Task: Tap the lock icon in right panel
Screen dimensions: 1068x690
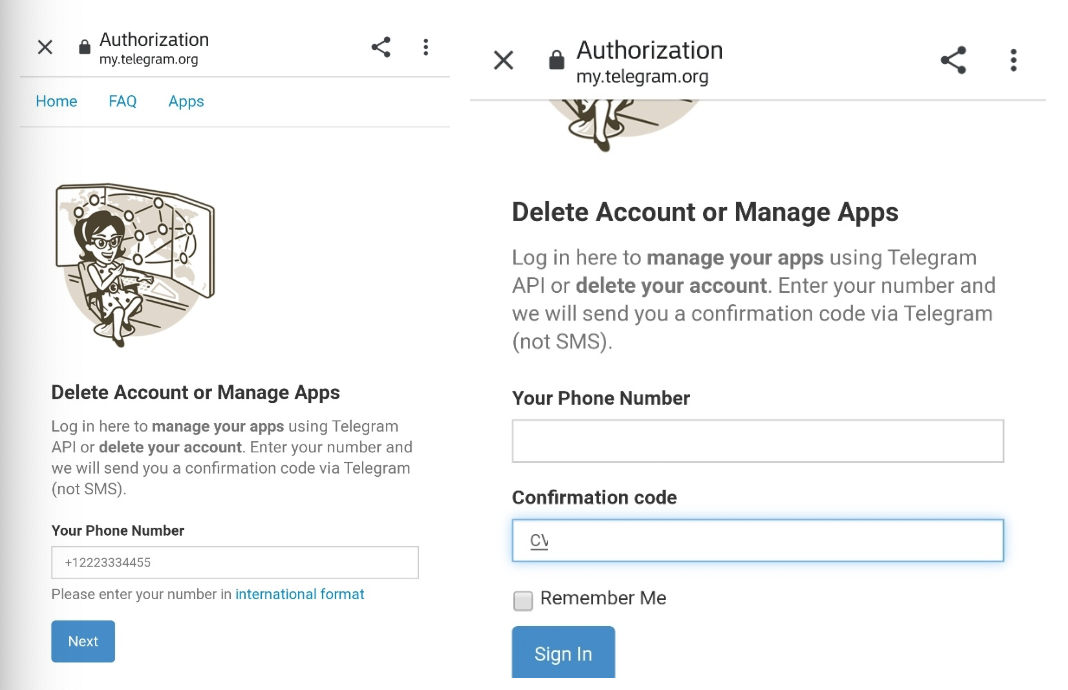Action: (x=556, y=60)
